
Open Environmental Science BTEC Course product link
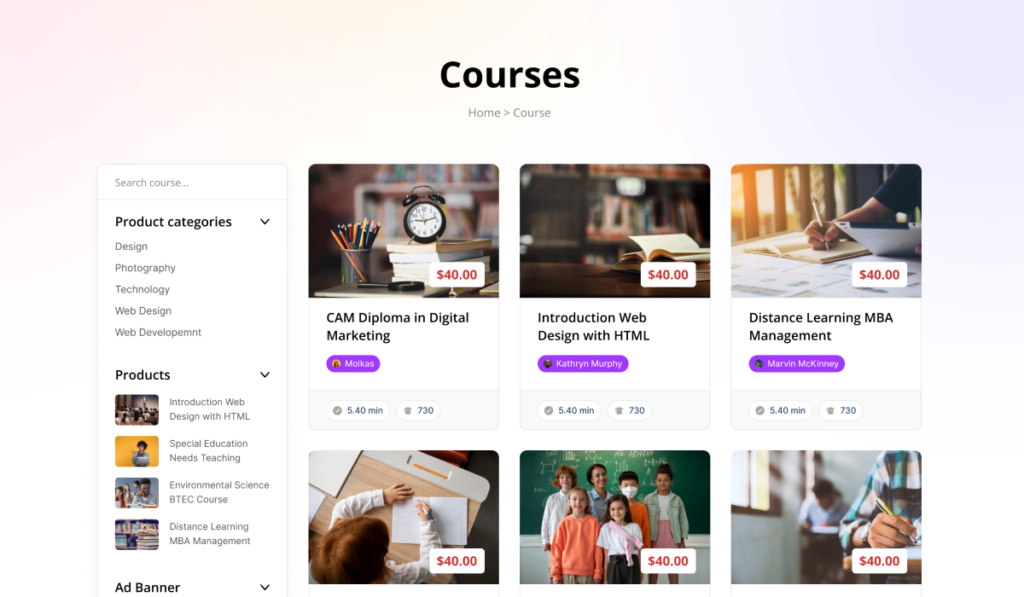point(219,492)
